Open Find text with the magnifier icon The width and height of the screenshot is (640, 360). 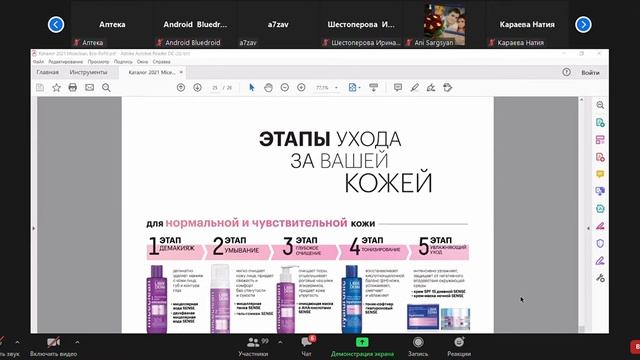[x=106, y=87]
